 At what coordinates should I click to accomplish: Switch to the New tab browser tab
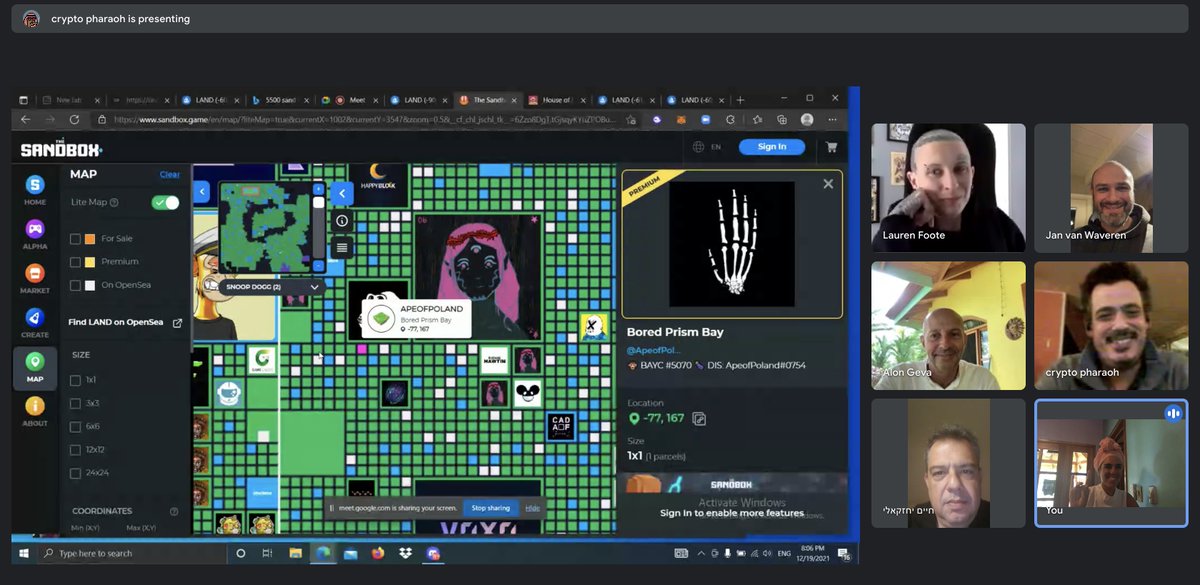click(x=70, y=100)
